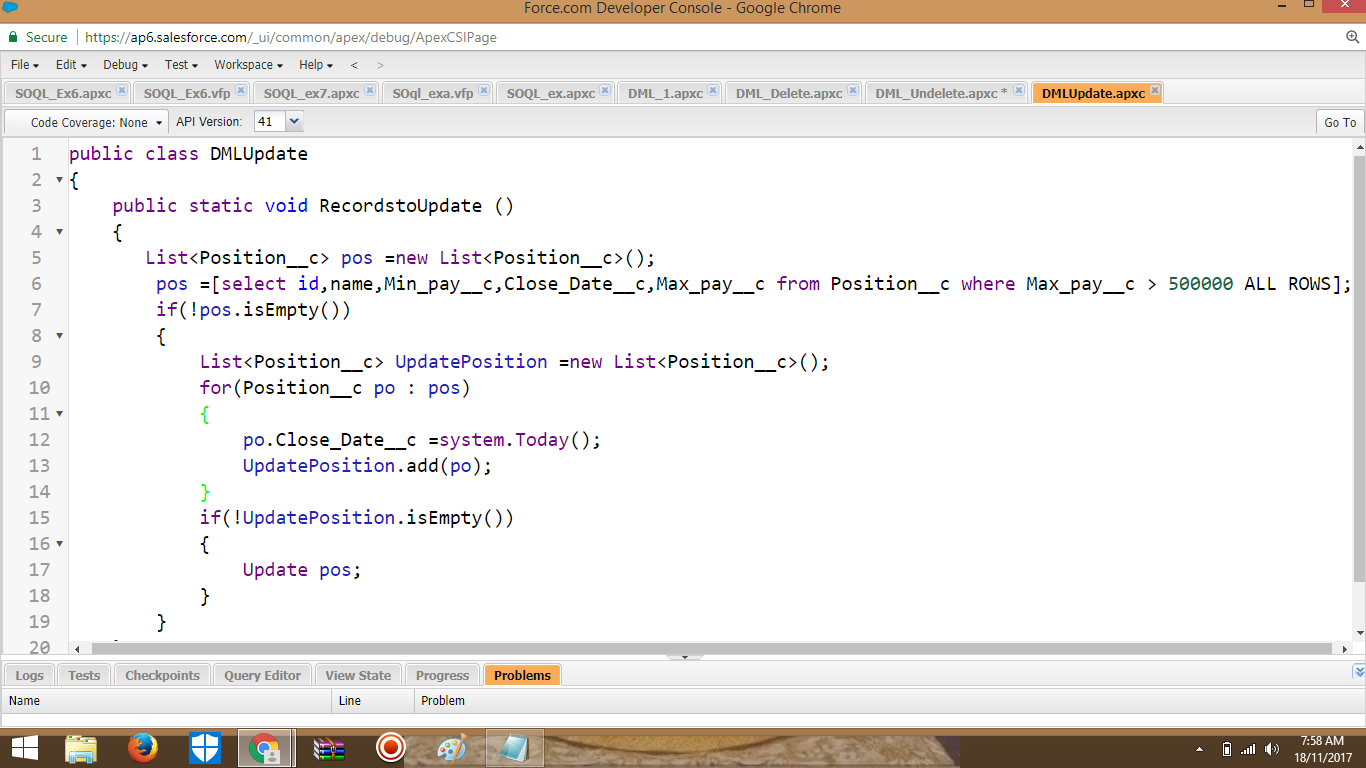This screenshot has height=768, width=1366.
Task: Collapse the method block at line 4
Action: (59, 232)
